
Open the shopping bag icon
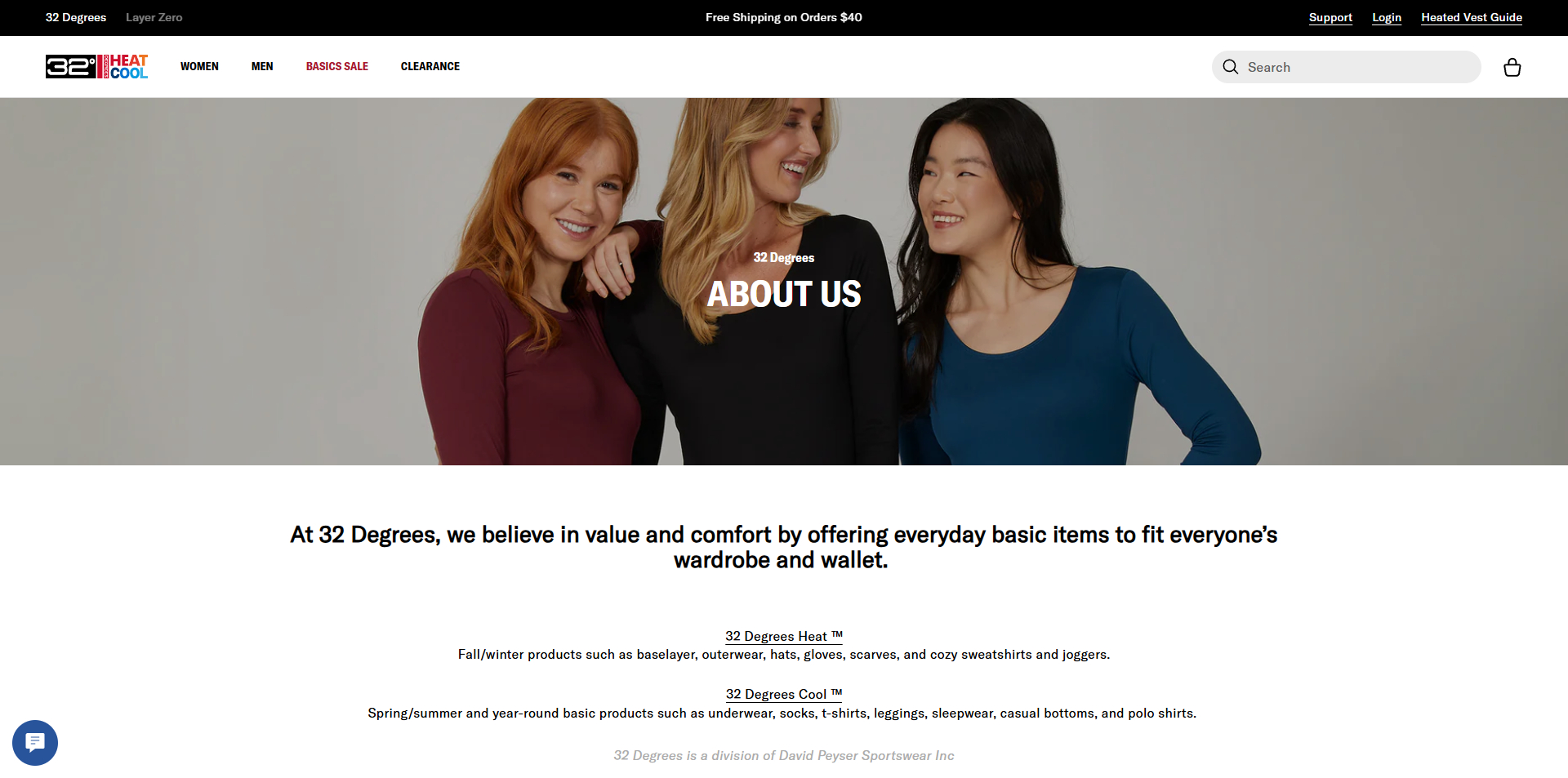(1512, 67)
